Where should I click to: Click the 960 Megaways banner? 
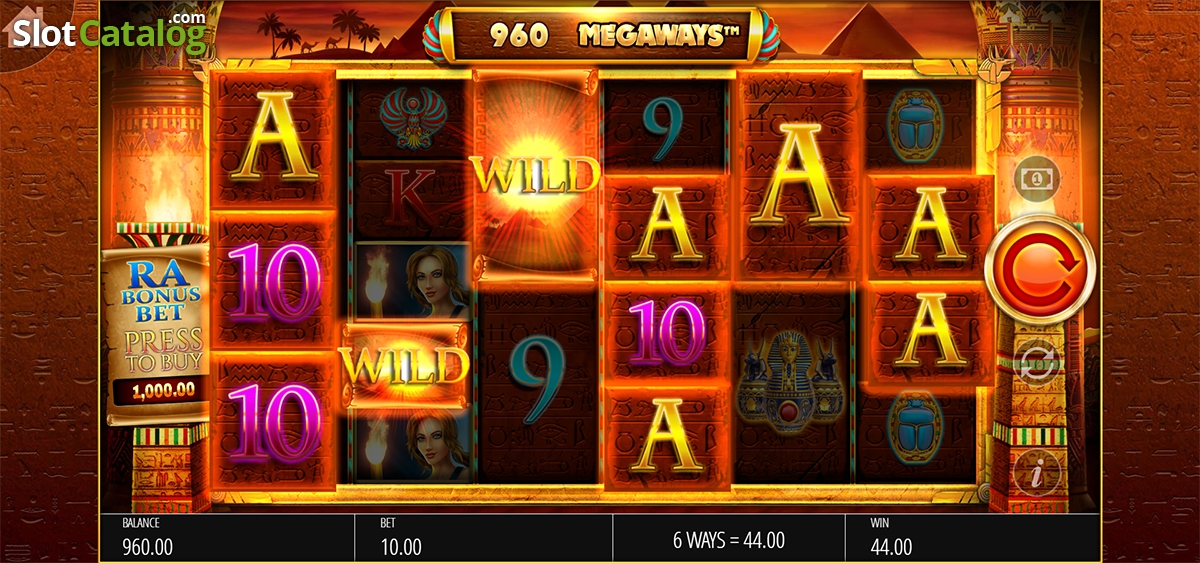[599, 35]
